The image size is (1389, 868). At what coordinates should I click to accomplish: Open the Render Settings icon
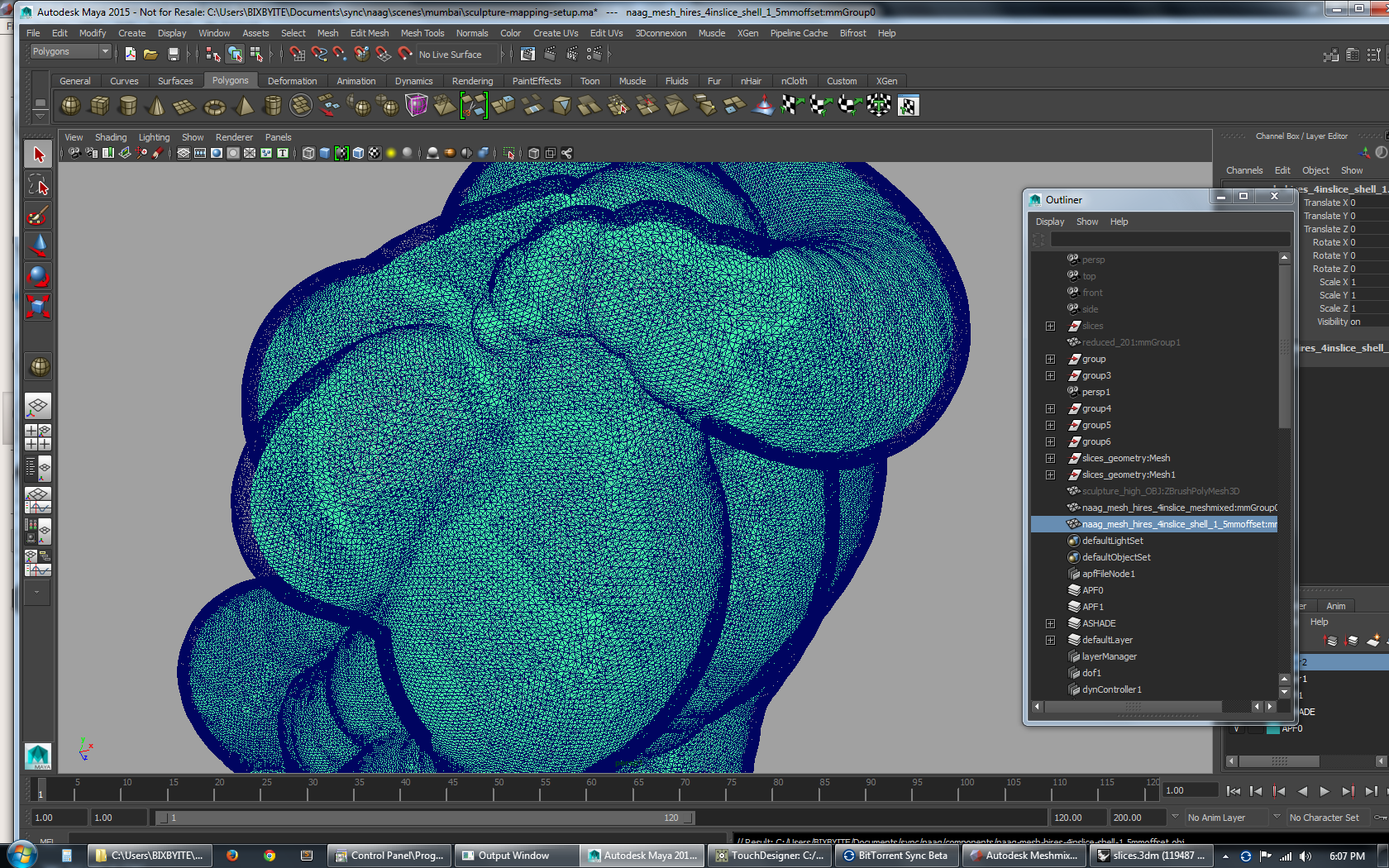(x=594, y=54)
